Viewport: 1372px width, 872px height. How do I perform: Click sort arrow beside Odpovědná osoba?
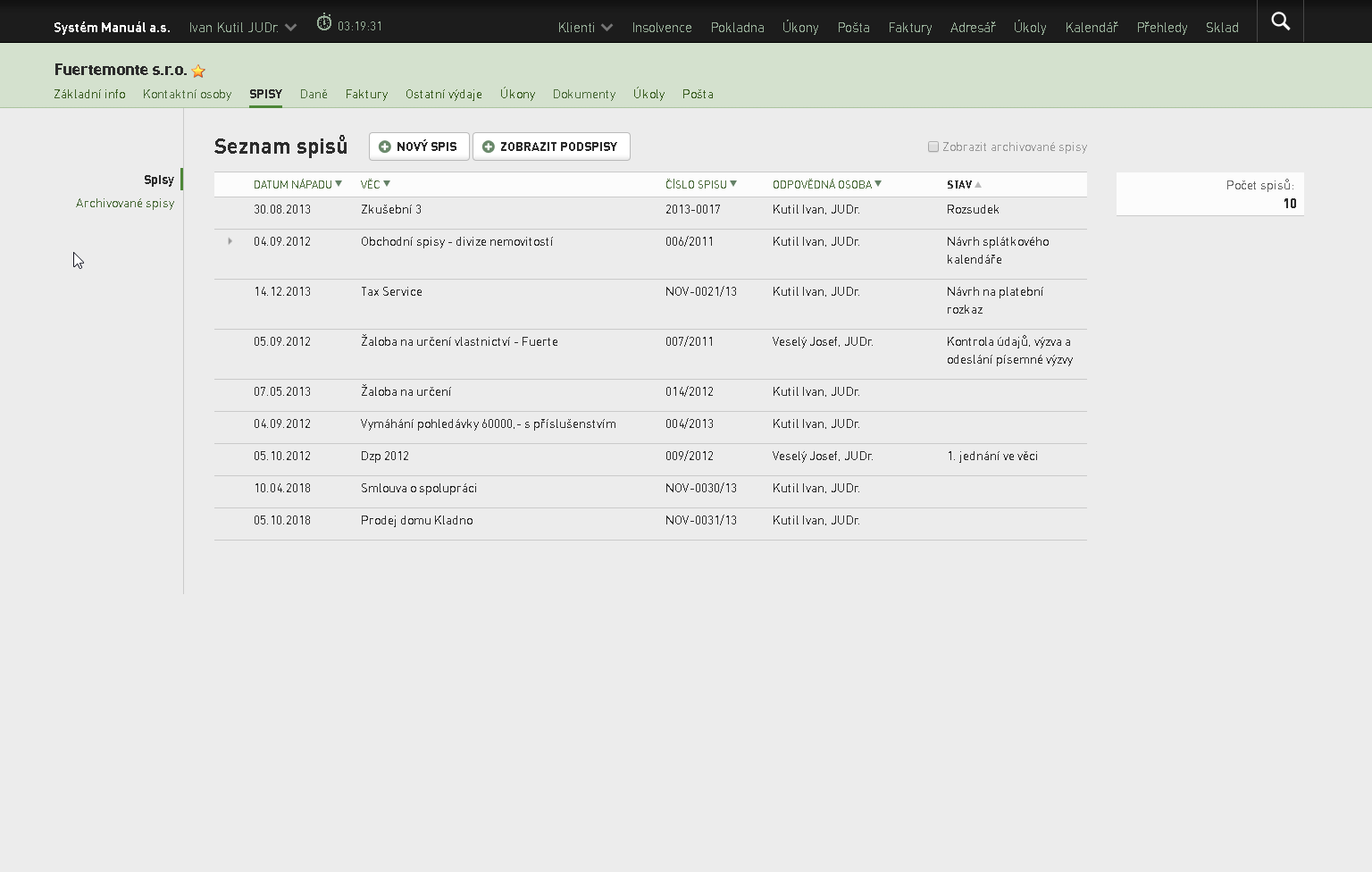878,184
